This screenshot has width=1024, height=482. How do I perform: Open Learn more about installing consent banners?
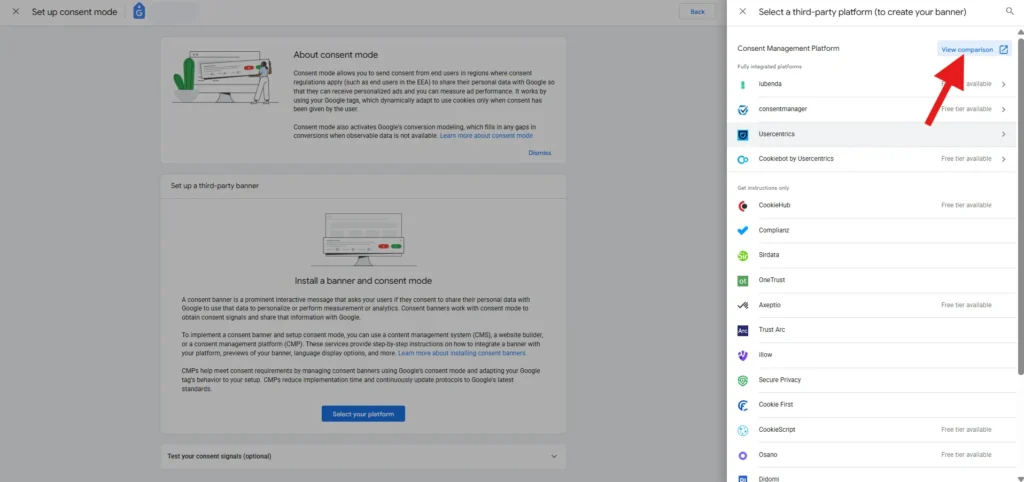462,353
